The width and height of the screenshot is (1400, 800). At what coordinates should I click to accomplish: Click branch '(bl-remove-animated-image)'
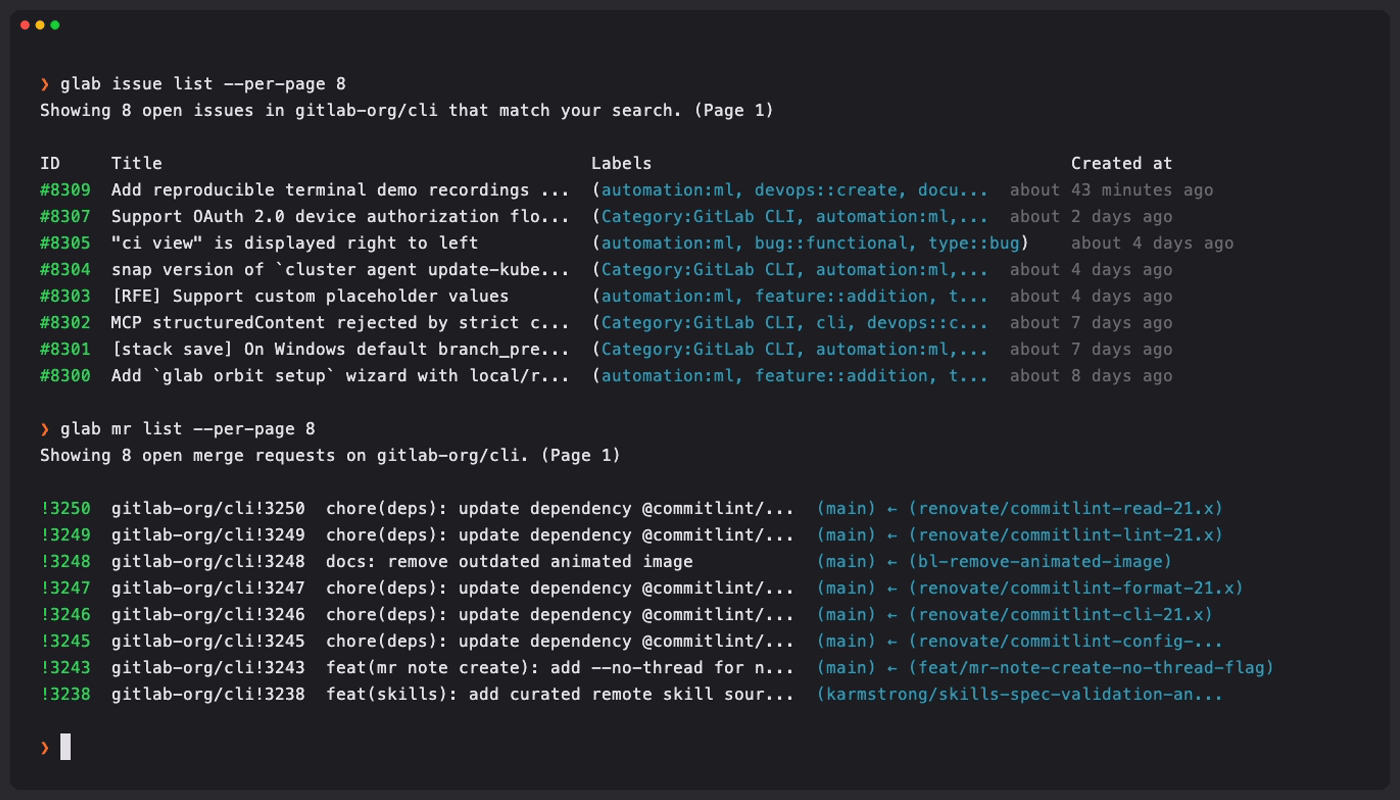(1040, 561)
